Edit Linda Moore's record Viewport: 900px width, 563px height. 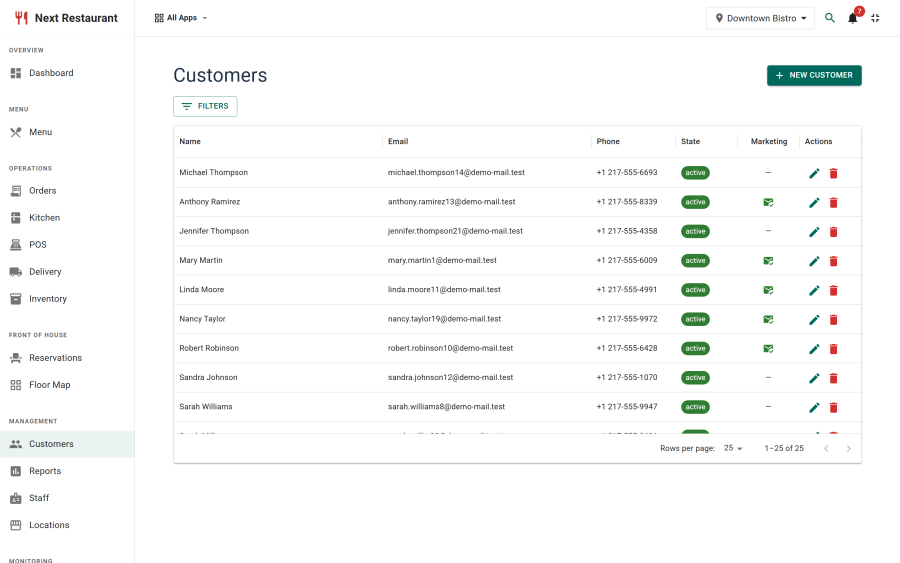coord(814,290)
